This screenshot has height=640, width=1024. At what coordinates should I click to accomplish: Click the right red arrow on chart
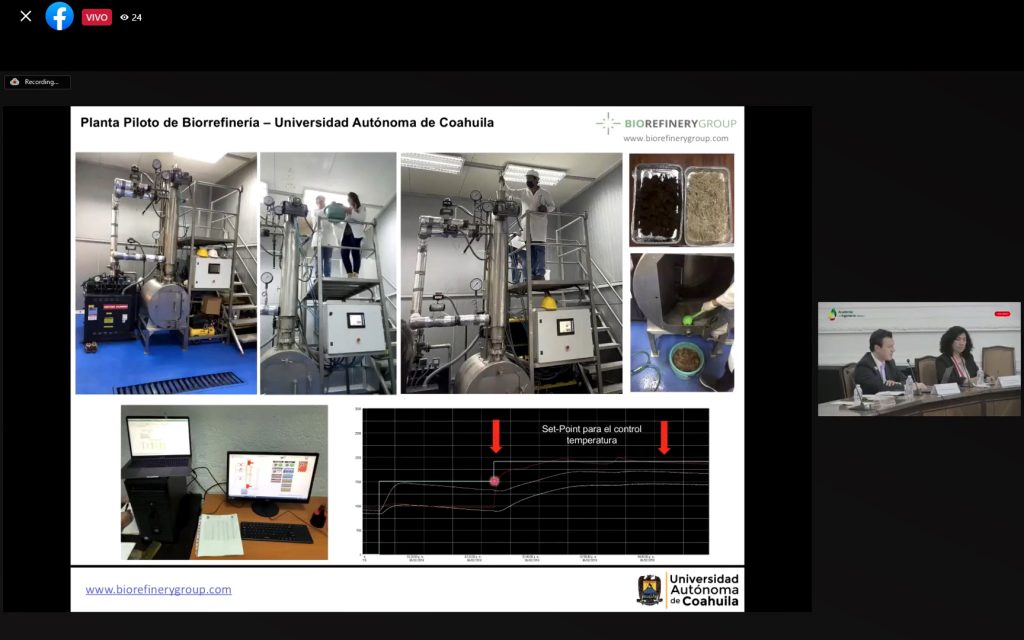pyautogui.click(x=664, y=436)
